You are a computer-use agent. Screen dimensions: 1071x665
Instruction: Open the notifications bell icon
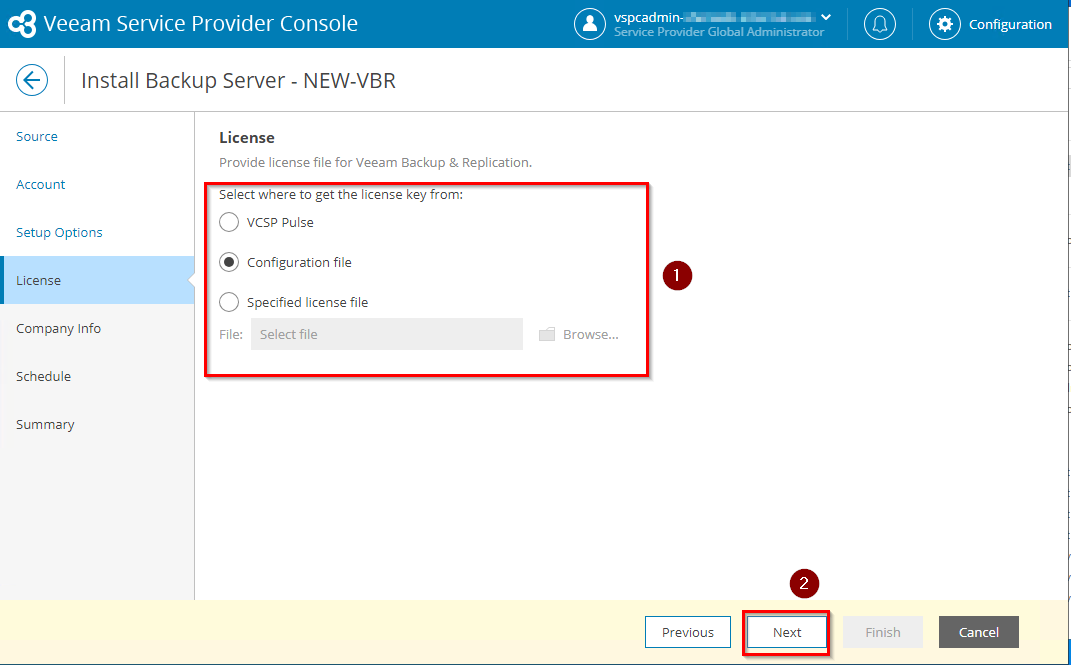tap(880, 24)
